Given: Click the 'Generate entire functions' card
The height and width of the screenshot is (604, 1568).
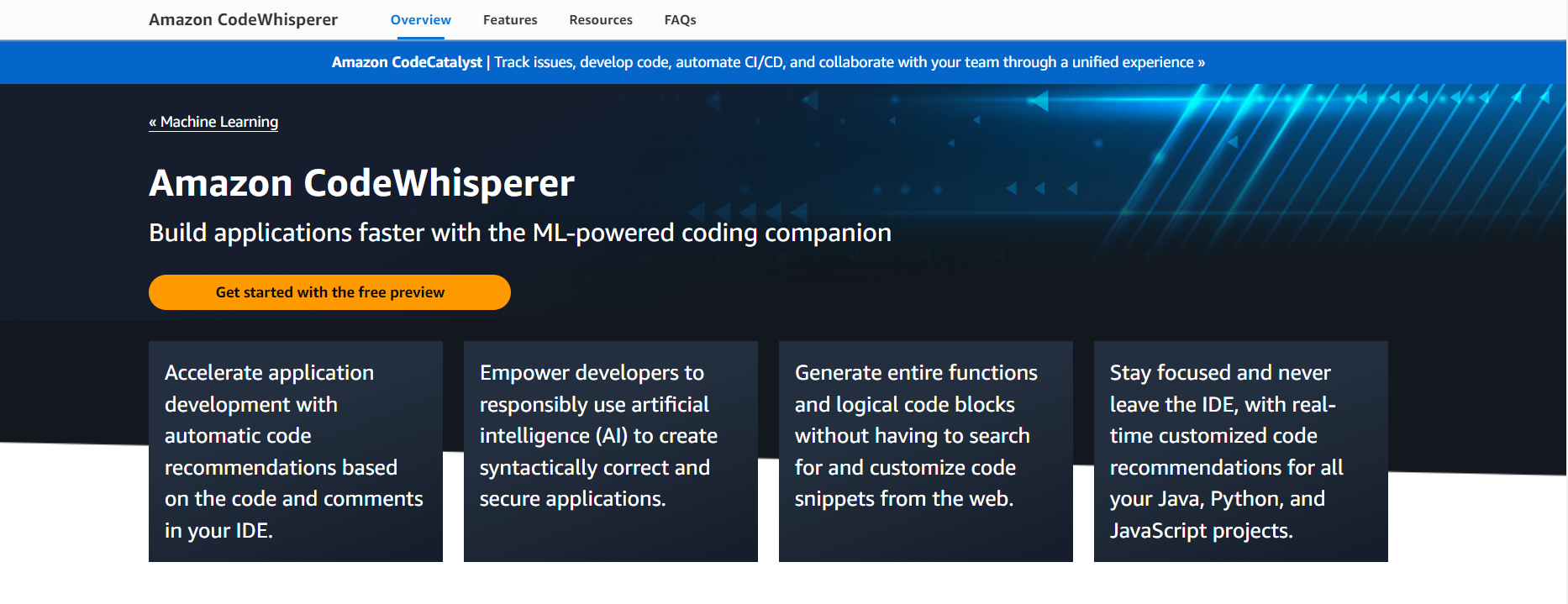Looking at the screenshot, I should point(925,451).
